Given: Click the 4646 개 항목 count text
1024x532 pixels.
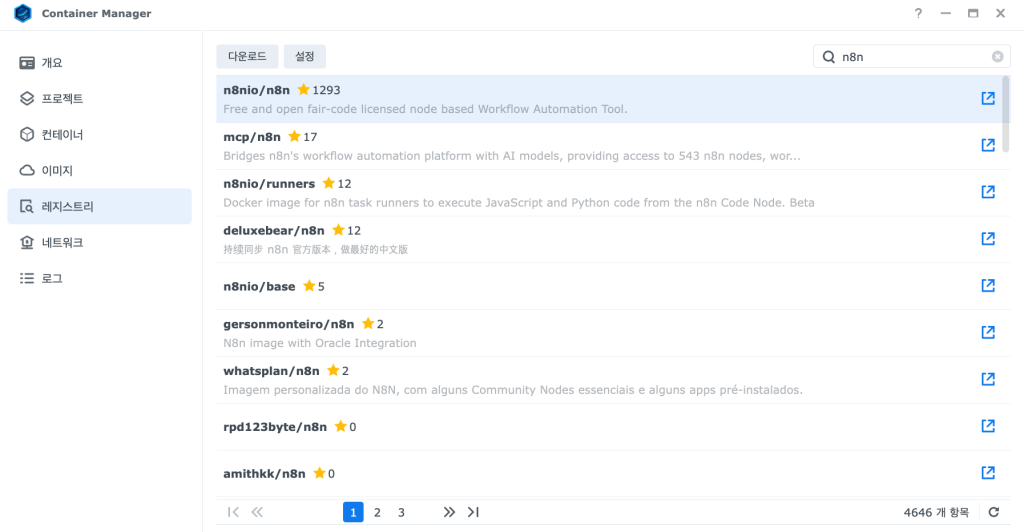Looking at the screenshot, I should [x=936, y=512].
